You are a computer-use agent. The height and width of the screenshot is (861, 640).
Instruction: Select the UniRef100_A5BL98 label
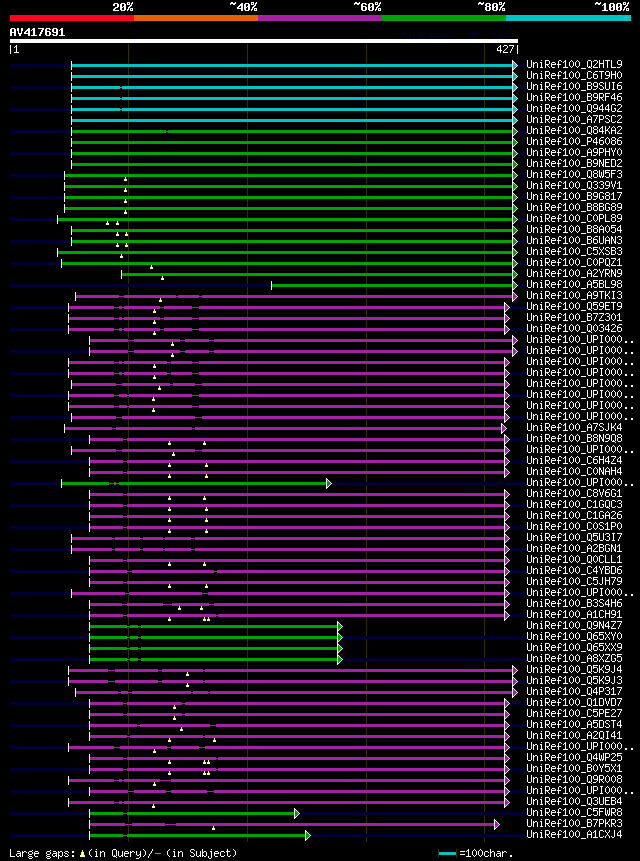(x=574, y=284)
